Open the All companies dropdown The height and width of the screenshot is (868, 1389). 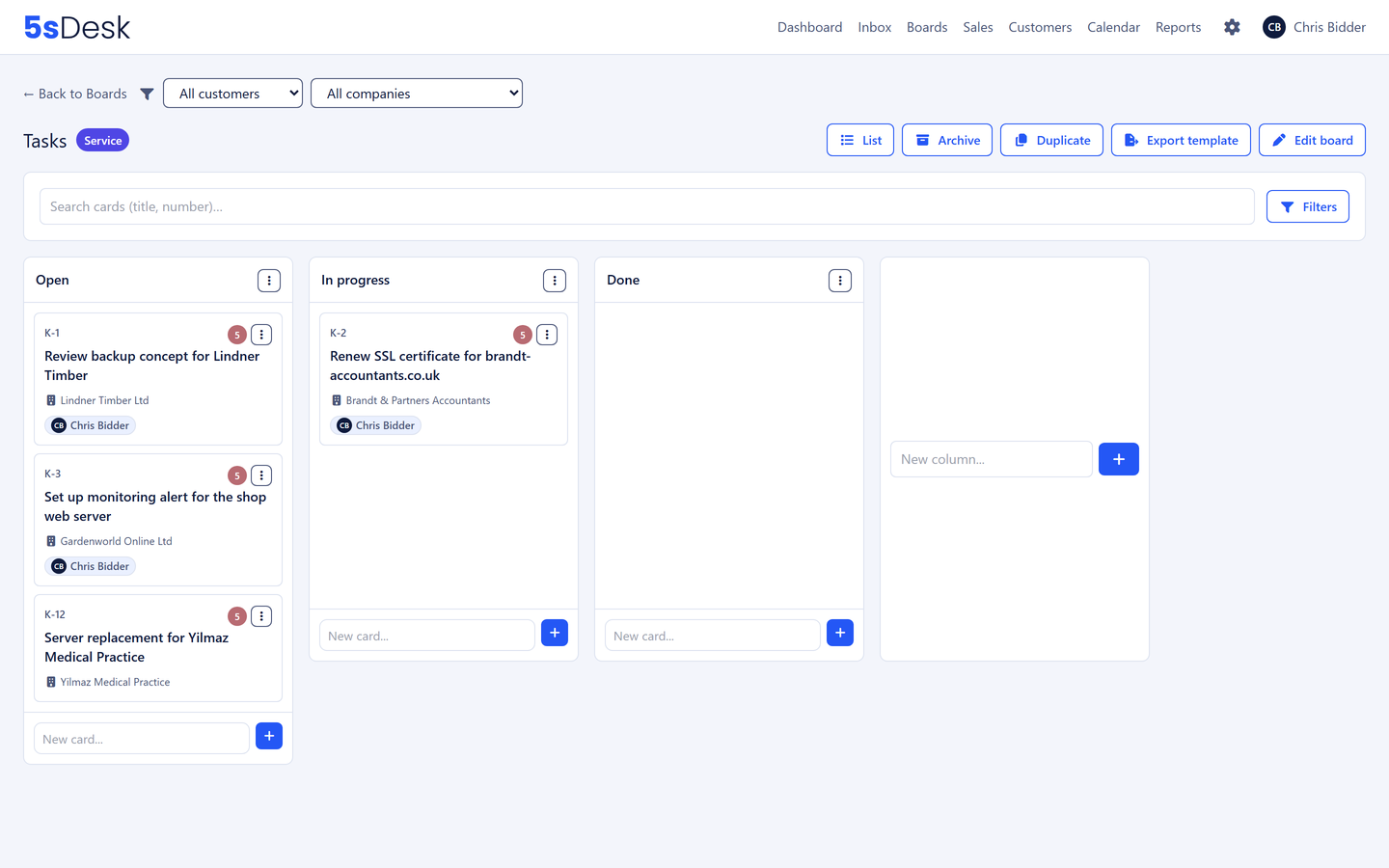[x=417, y=94]
